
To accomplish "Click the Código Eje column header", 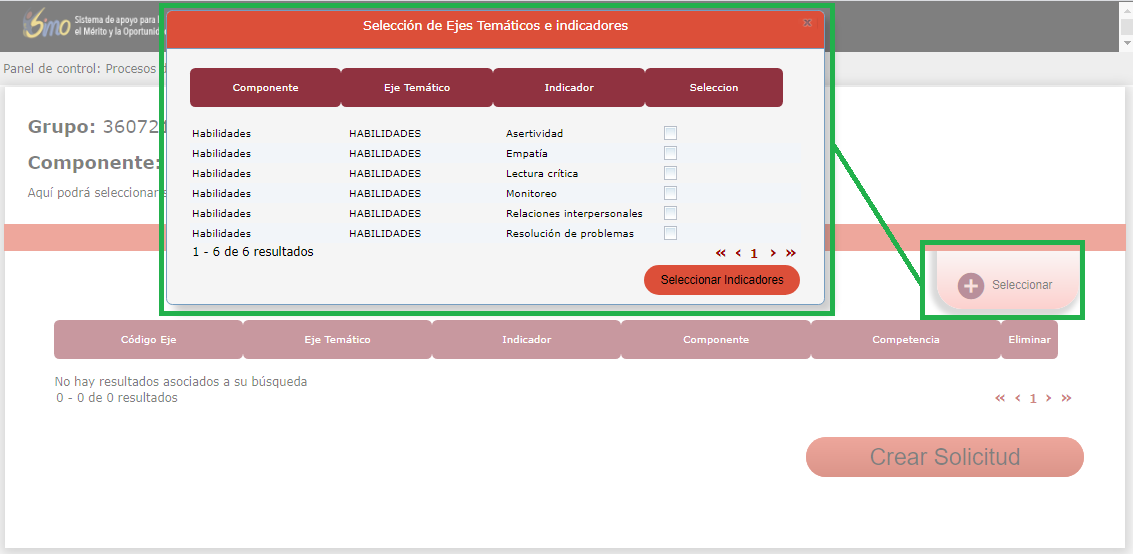I will 148,340.
